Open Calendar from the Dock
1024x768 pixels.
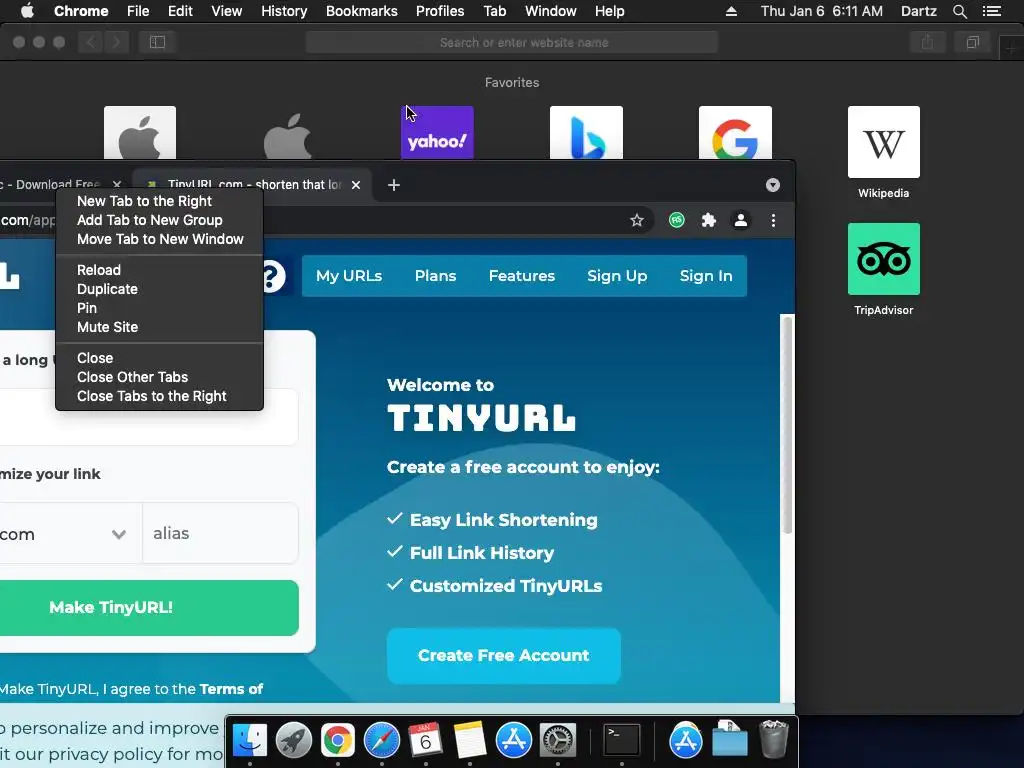point(425,741)
